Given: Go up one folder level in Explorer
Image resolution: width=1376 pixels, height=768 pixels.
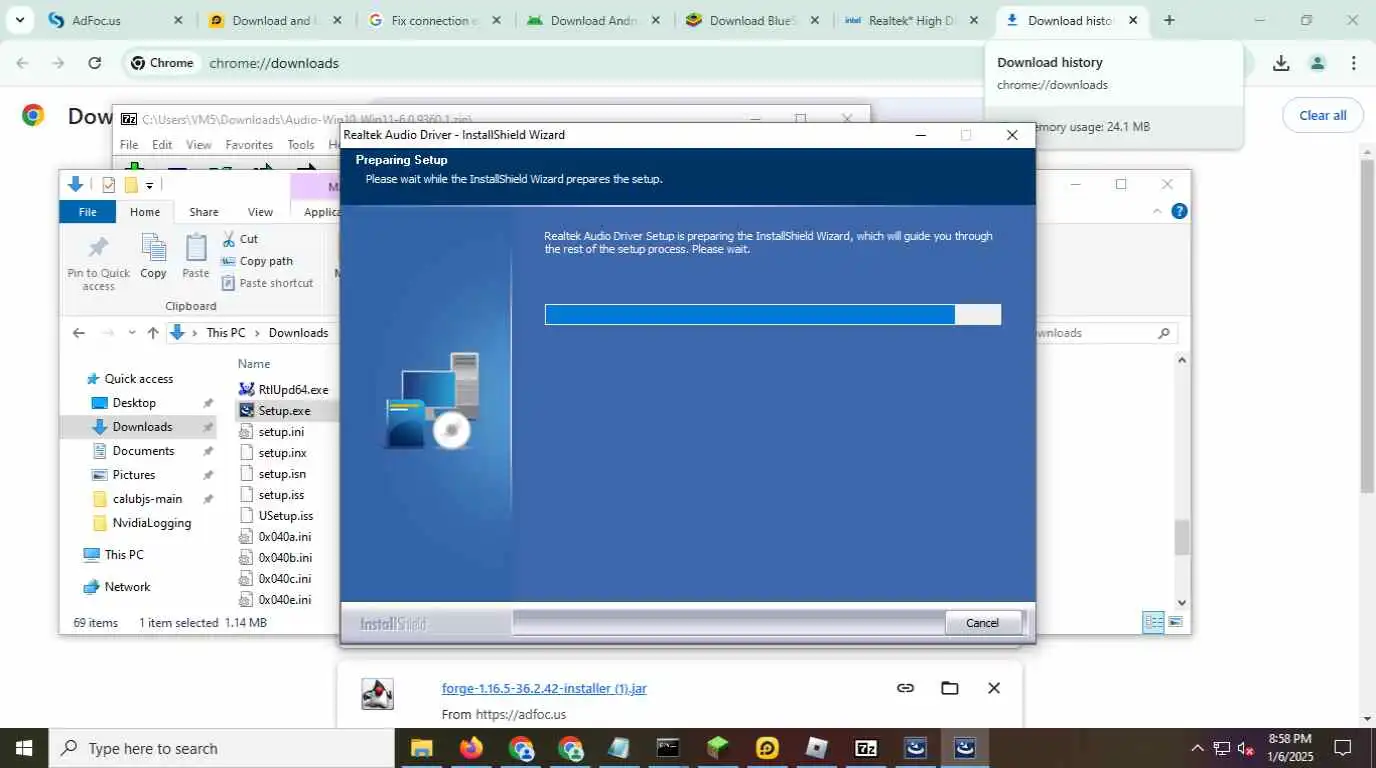Looking at the screenshot, I should [x=153, y=333].
